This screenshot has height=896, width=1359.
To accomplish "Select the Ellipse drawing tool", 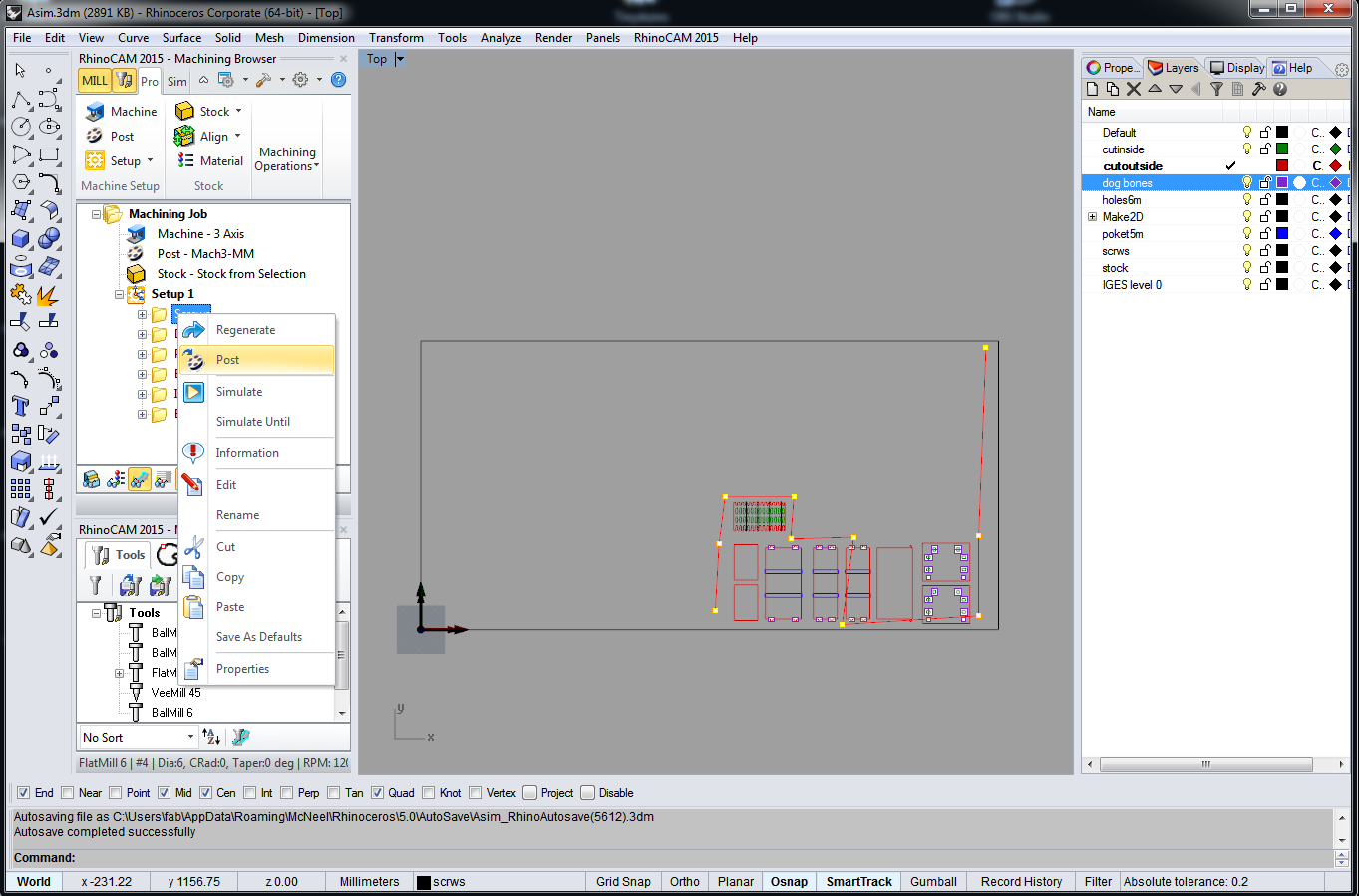I will [x=49, y=127].
